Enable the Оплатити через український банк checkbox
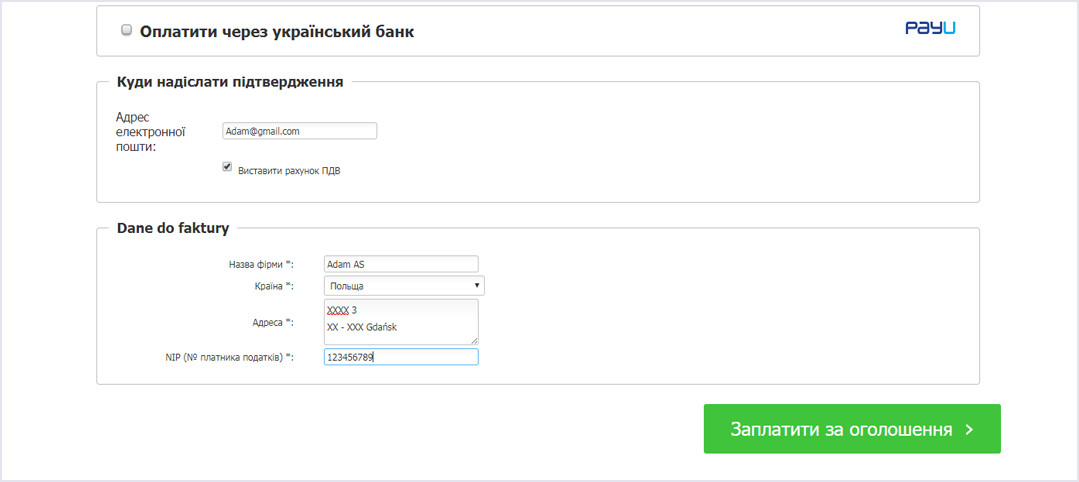 point(126,30)
